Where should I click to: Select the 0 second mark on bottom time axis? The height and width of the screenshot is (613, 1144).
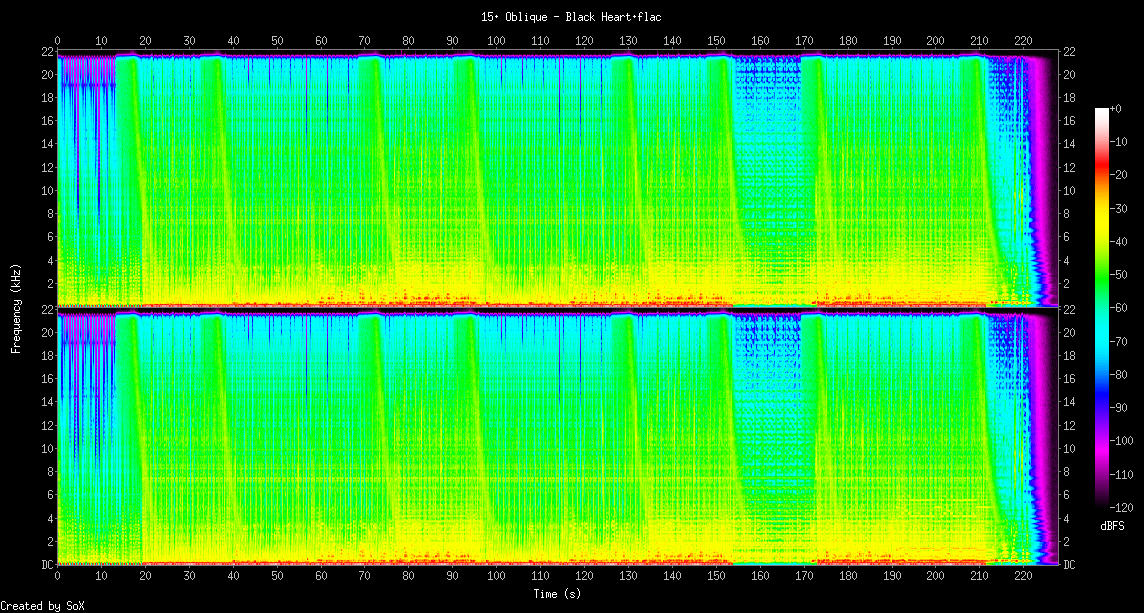(x=58, y=577)
